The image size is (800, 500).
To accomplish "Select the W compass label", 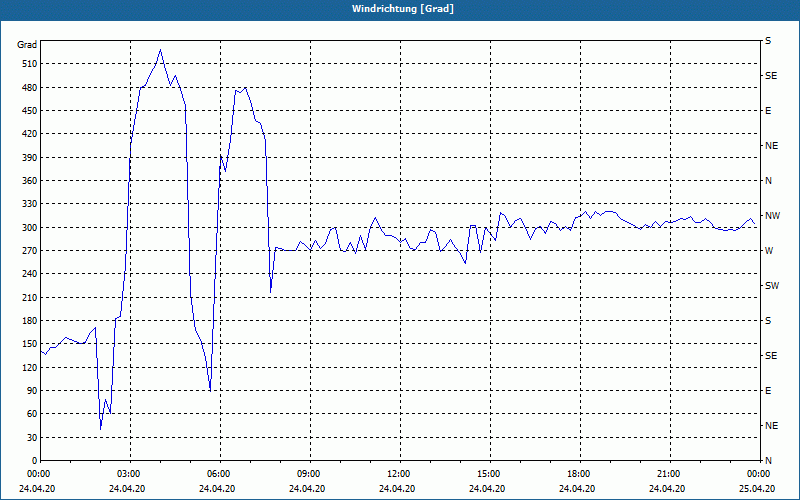I will pos(769,251).
